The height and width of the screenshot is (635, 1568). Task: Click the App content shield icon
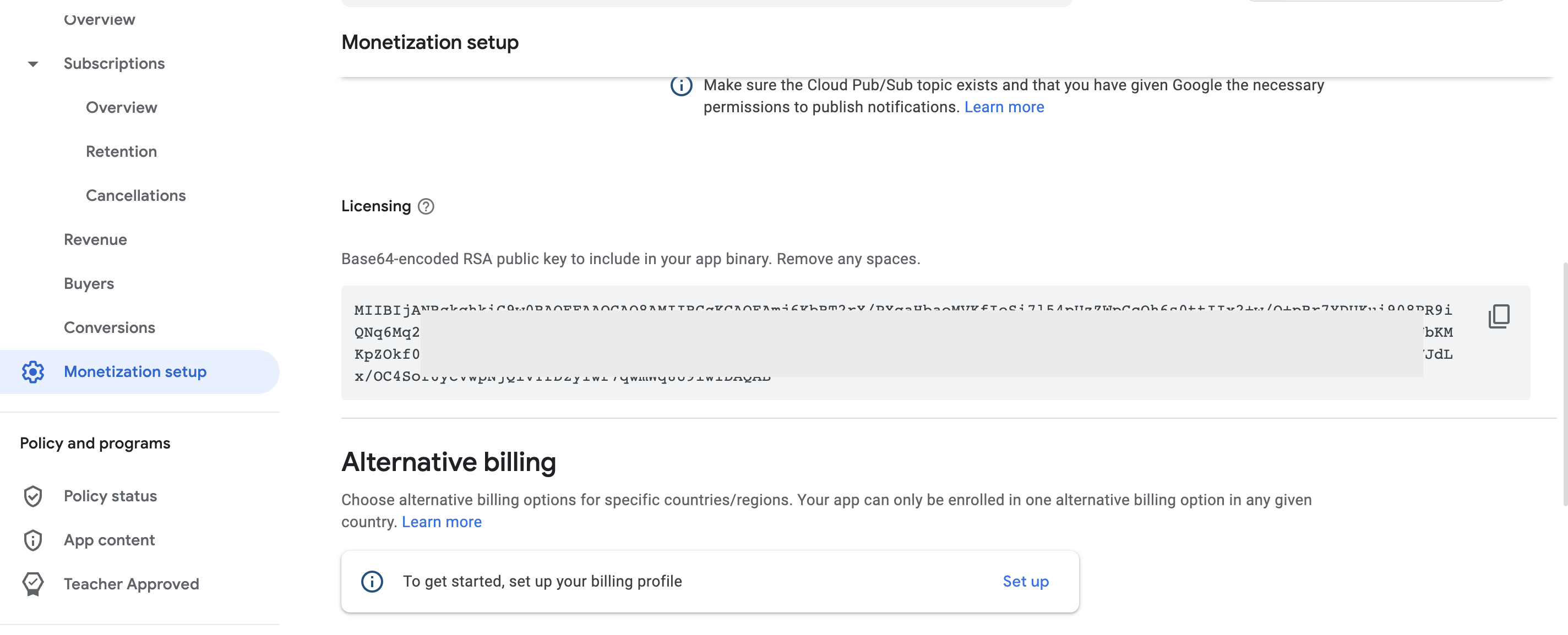coord(33,540)
